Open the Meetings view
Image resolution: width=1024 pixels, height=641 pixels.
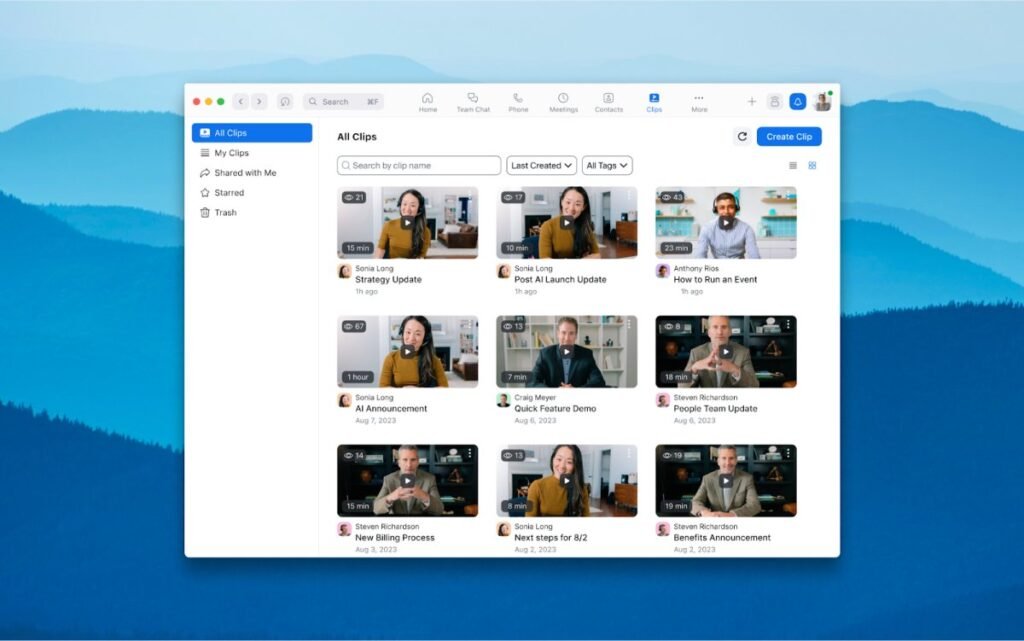coord(563,101)
